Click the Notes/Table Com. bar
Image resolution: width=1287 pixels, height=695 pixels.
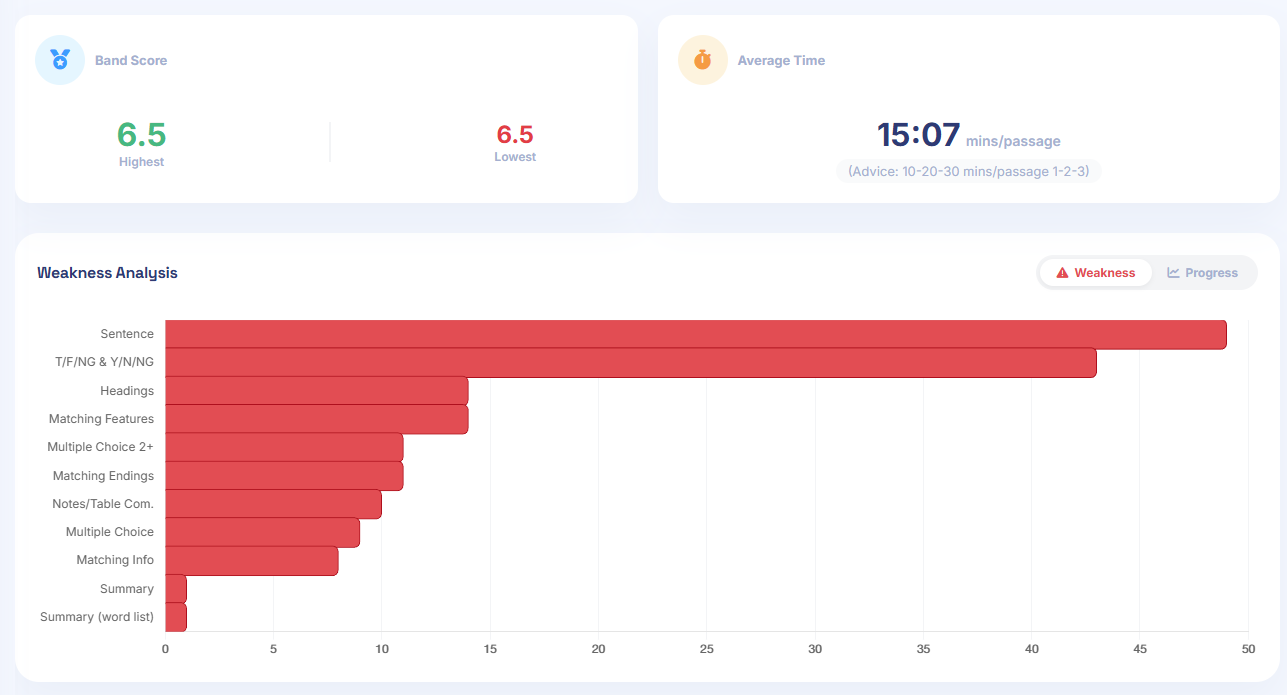point(273,504)
